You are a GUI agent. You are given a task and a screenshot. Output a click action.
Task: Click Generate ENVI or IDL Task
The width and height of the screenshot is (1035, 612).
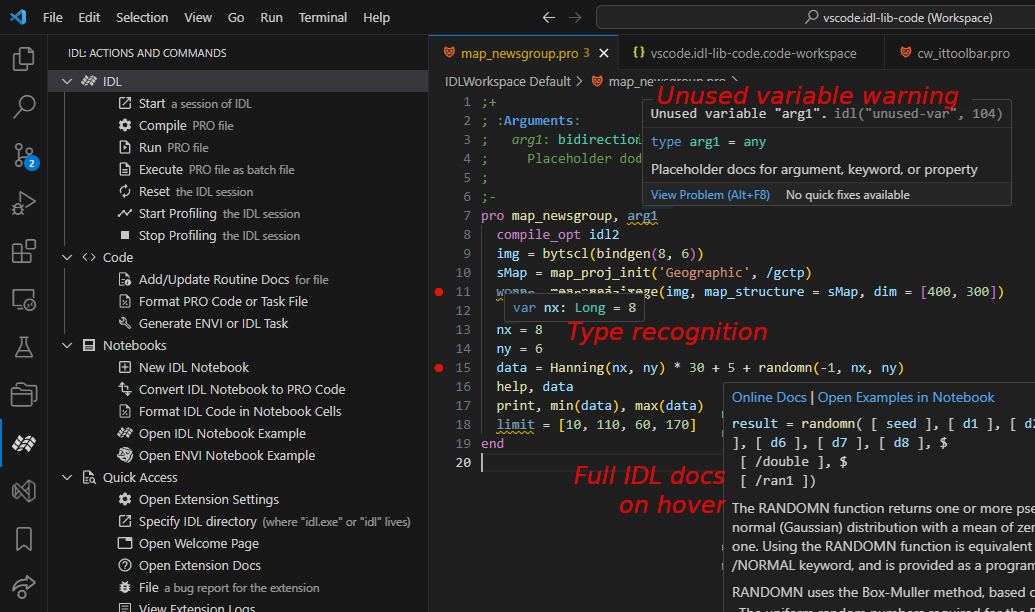click(x=203, y=323)
